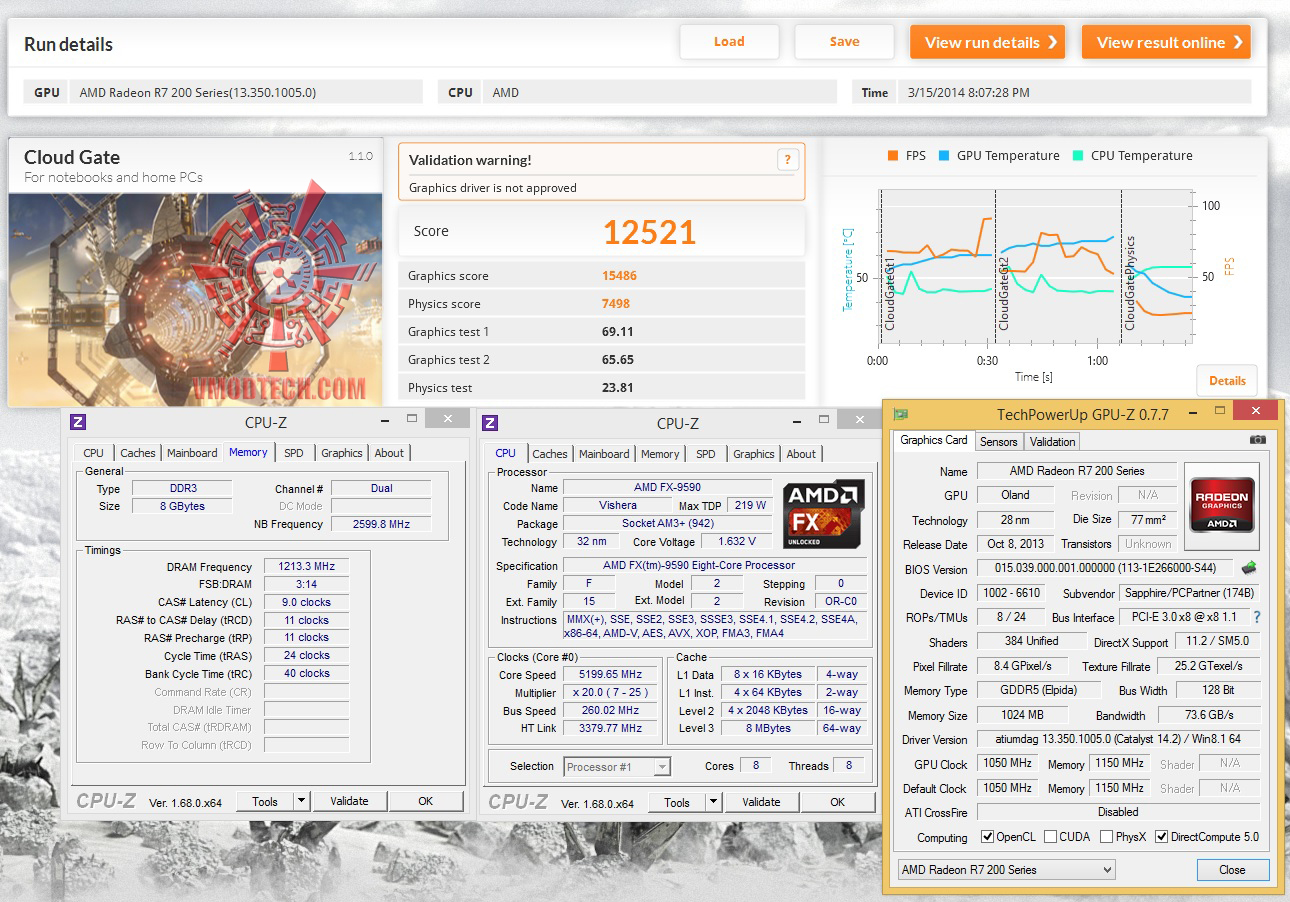This screenshot has width=1290, height=902.
Task: Open the Graphics tab in the Processor CPU-Z window
Action: coord(754,454)
